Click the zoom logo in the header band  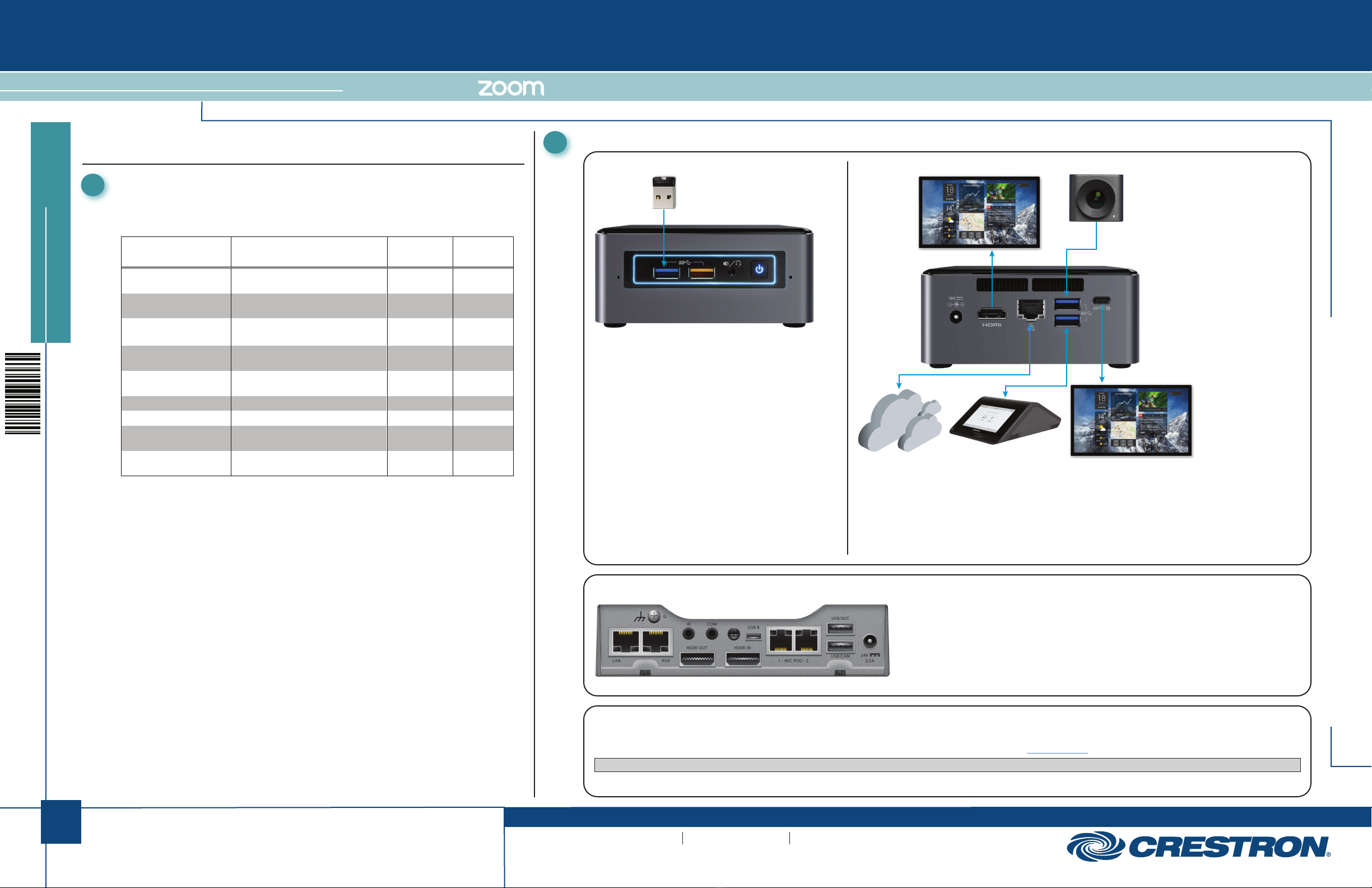pyautogui.click(x=511, y=87)
